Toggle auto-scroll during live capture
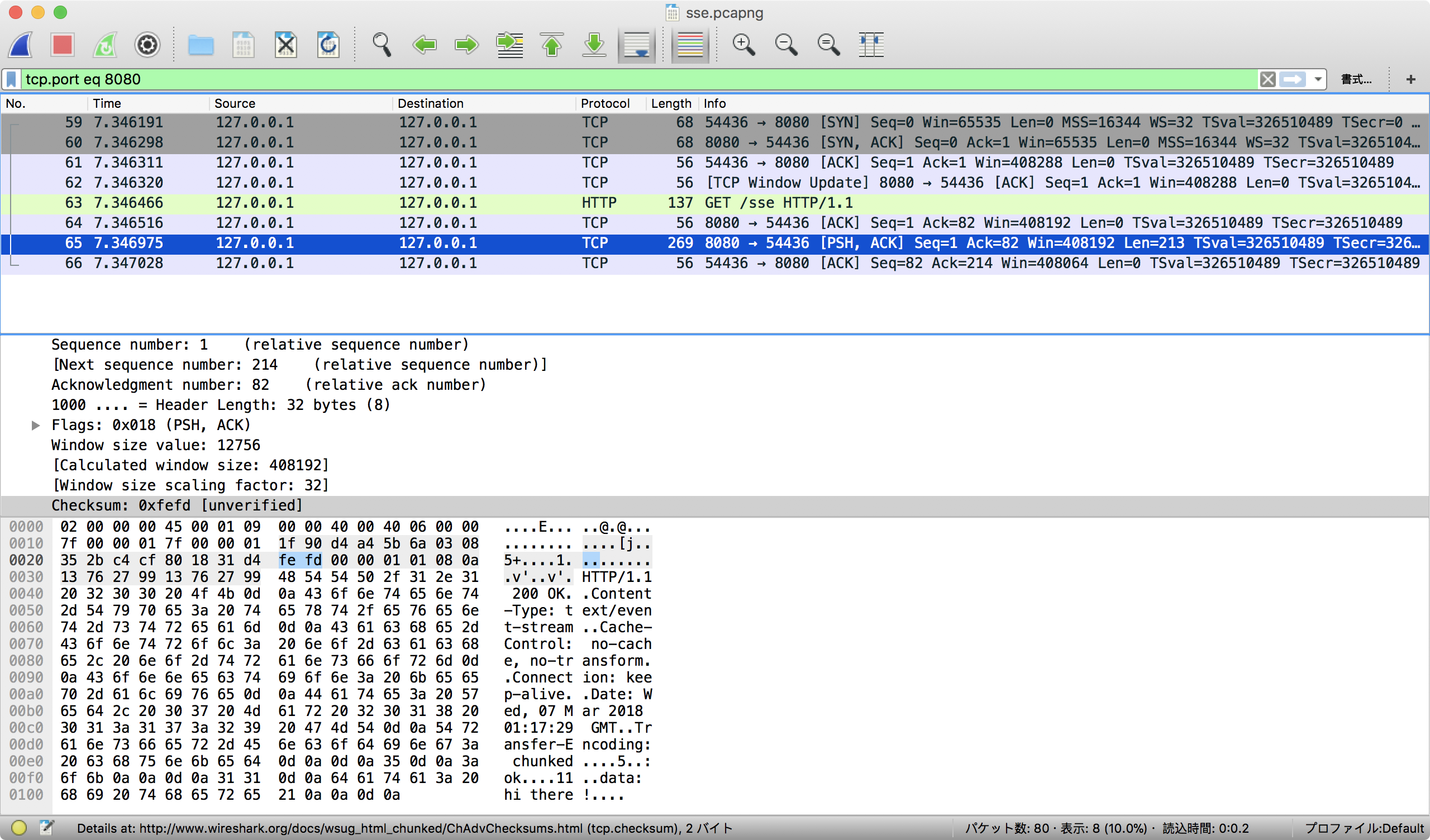Viewport: 1430px width, 840px height. pyautogui.click(x=636, y=45)
